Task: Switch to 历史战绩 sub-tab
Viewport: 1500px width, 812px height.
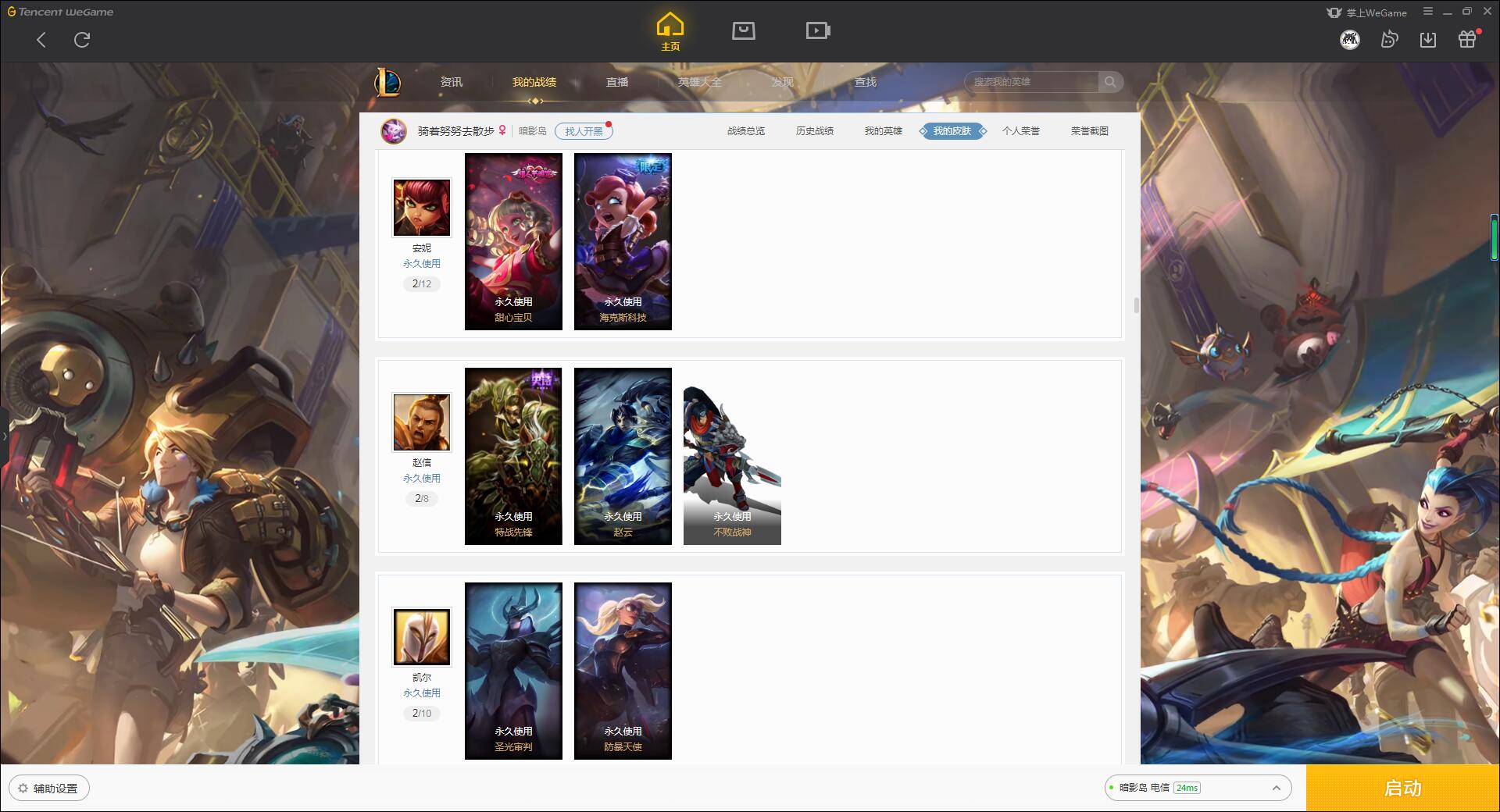Action: coord(815,131)
